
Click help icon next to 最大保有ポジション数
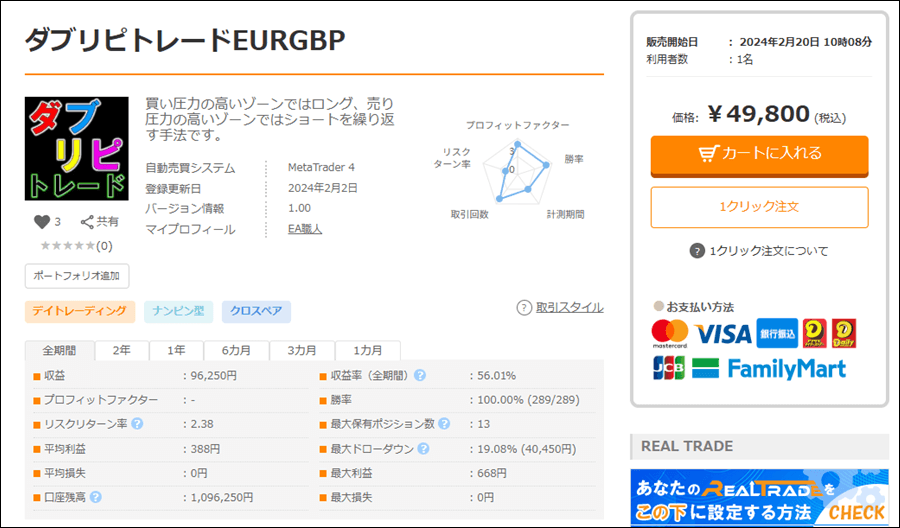[446, 424]
